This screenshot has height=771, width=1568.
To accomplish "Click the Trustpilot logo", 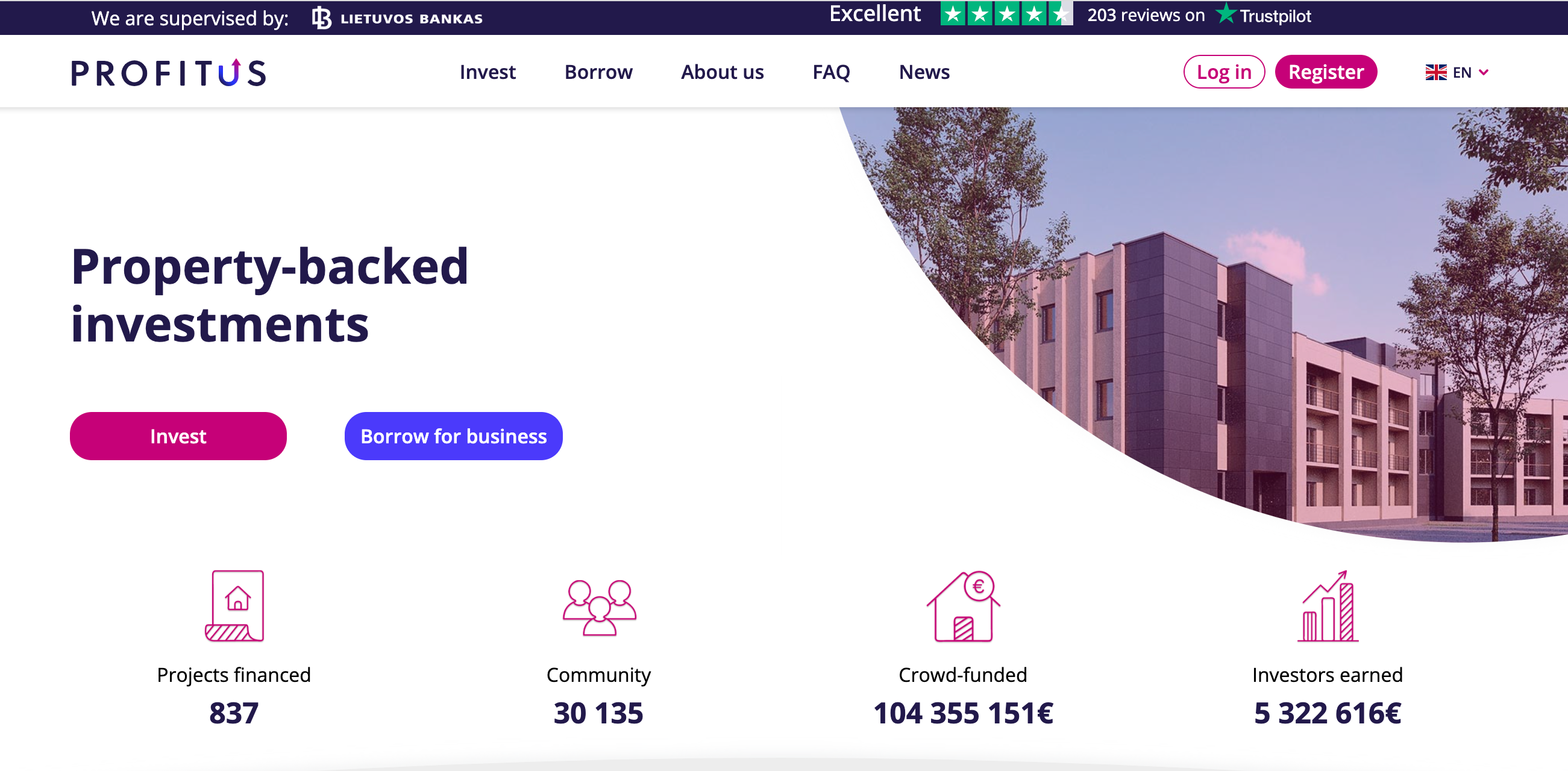I will [1264, 14].
